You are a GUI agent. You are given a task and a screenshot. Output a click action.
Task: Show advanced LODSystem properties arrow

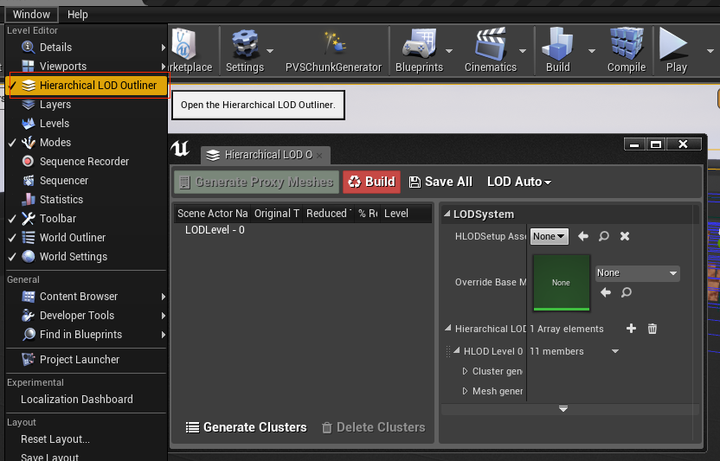(x=563, y=409)
